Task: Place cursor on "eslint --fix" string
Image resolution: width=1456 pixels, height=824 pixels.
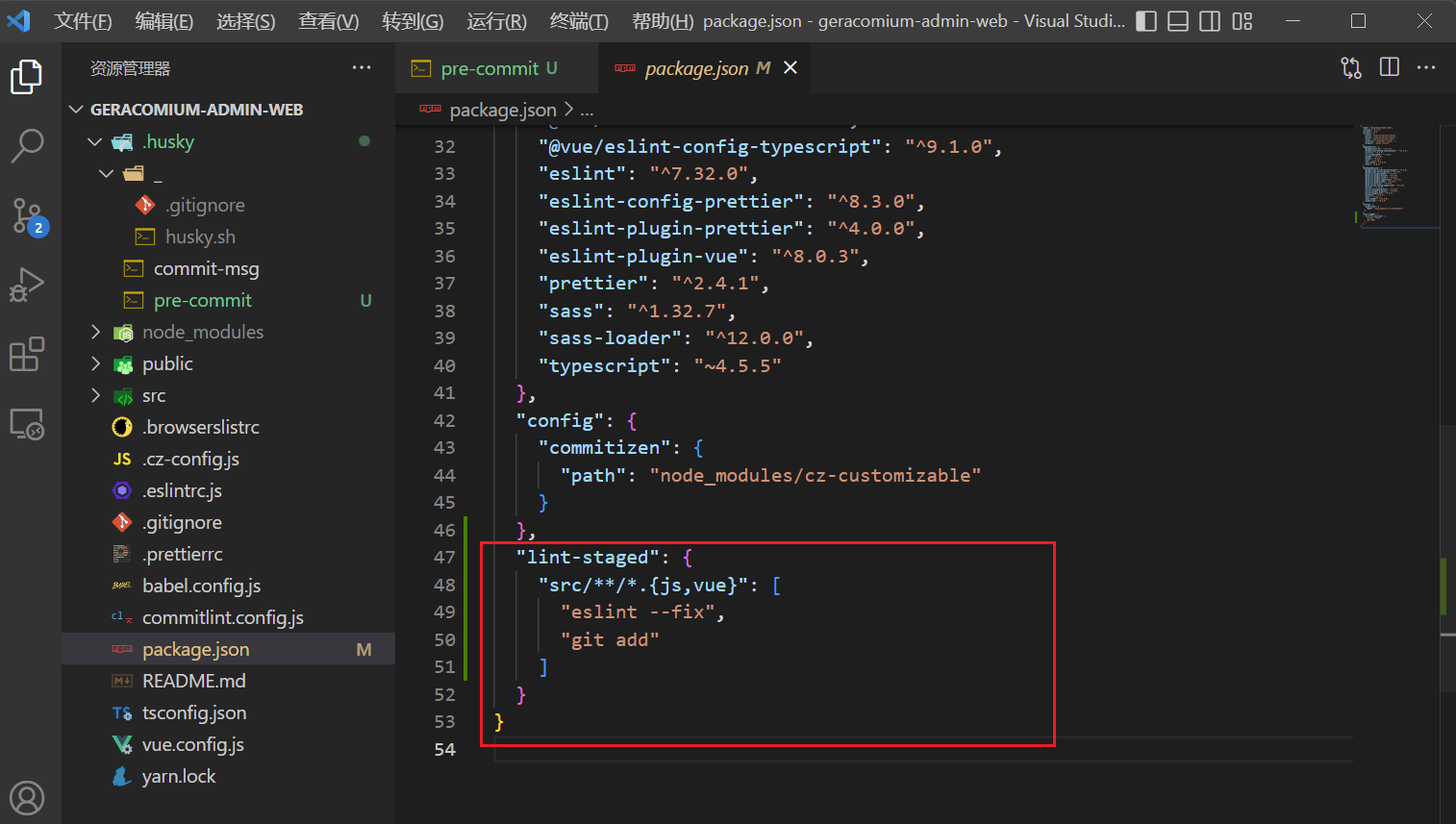Action: tap(638, 612)
